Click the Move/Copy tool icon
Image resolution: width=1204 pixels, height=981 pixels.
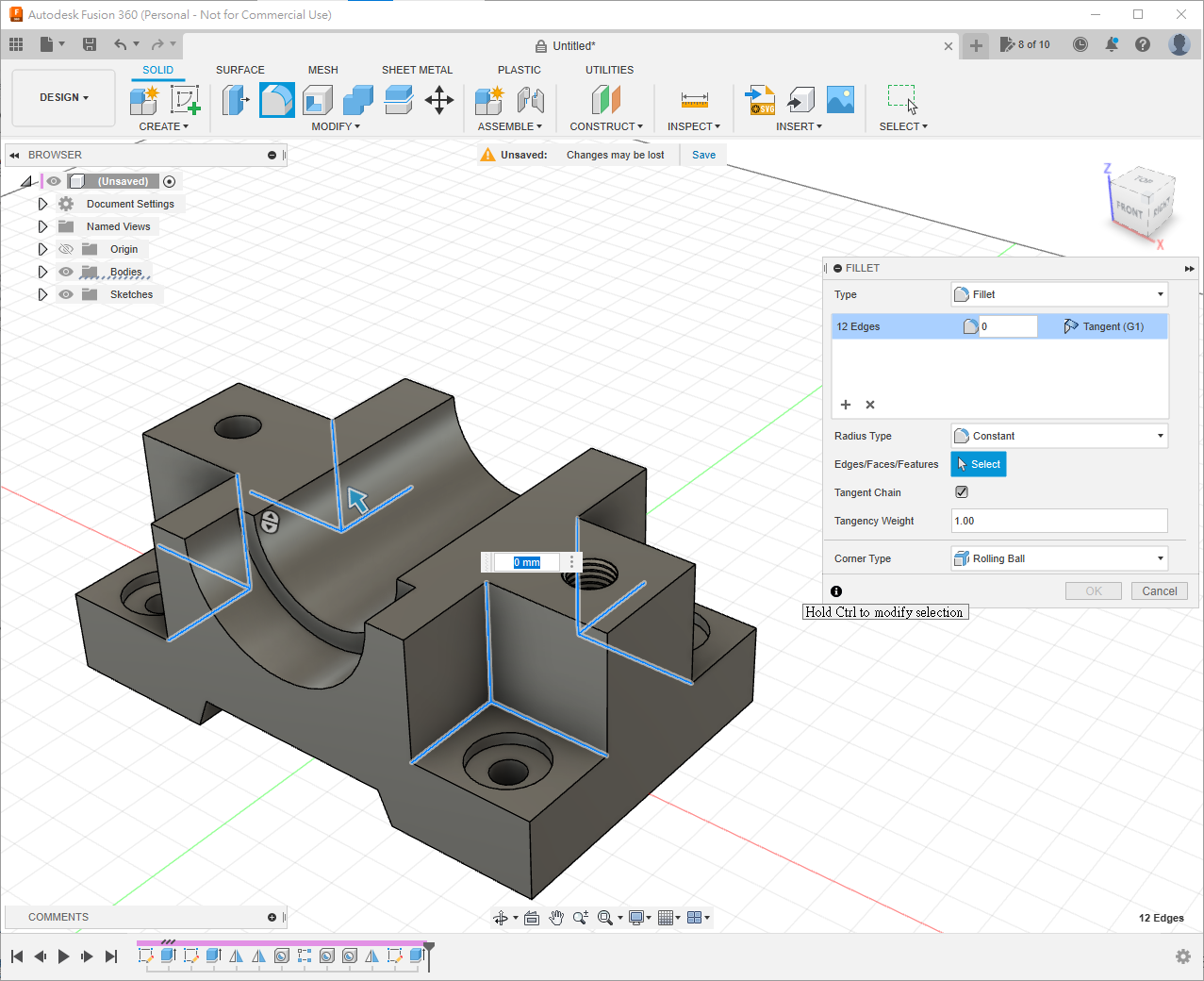(439, 100)
